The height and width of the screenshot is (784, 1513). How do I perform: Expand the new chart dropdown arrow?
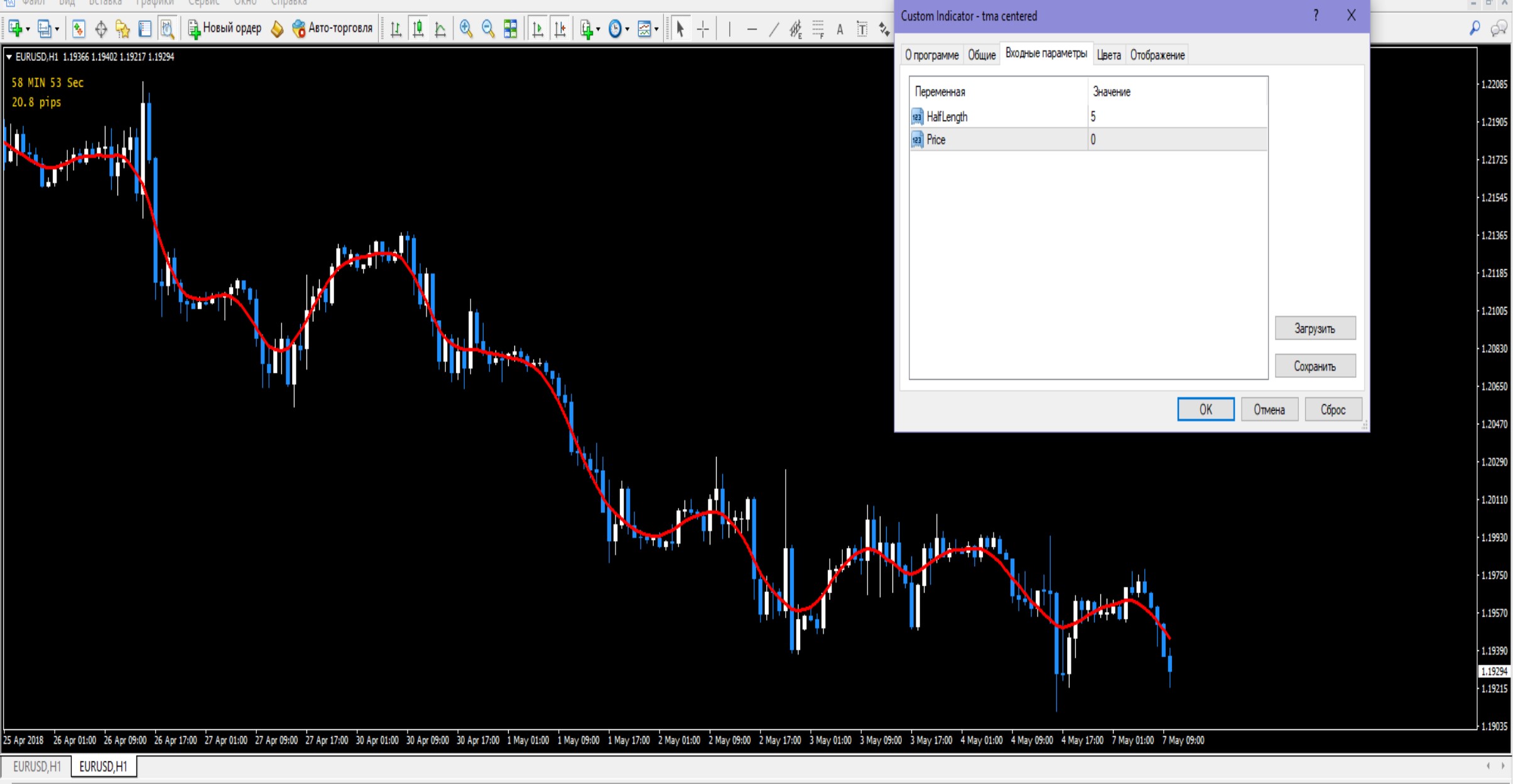pyautogui.click(x=28, y=29)
